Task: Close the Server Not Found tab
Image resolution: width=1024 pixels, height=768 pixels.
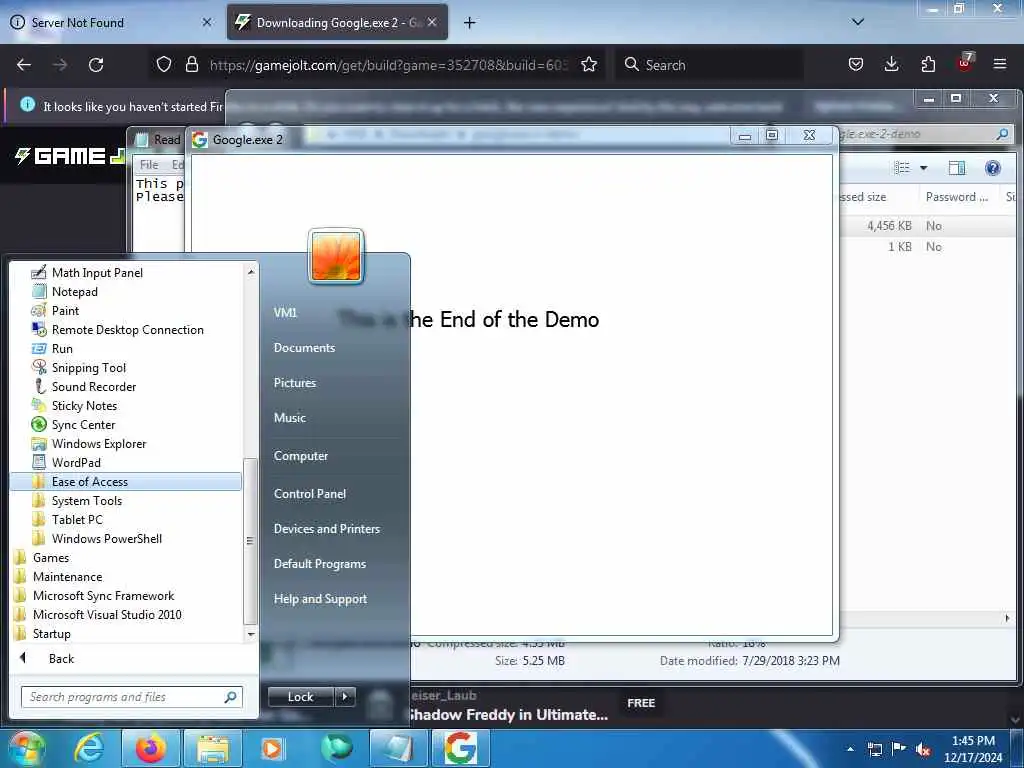Action: [206, 22]
